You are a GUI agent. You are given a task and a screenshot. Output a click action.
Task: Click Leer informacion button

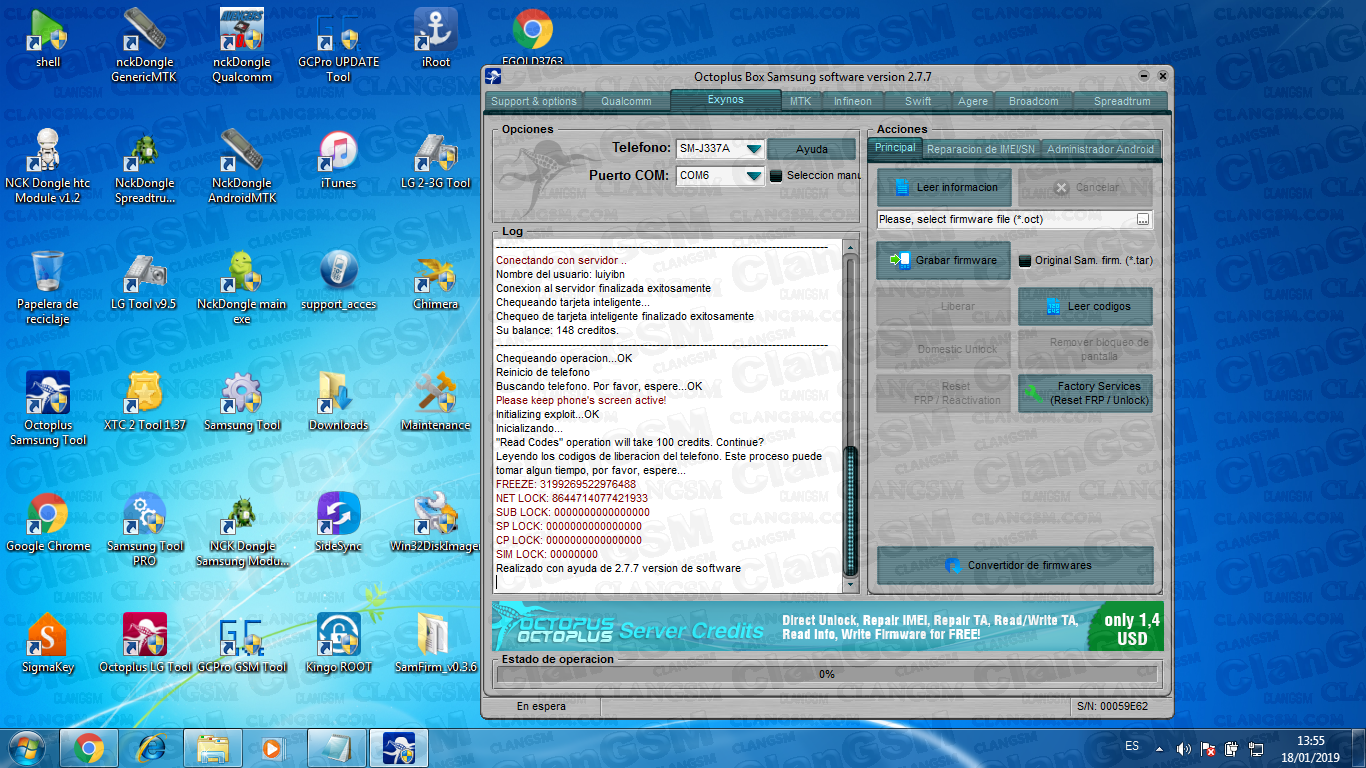click(x=944, y=187)
